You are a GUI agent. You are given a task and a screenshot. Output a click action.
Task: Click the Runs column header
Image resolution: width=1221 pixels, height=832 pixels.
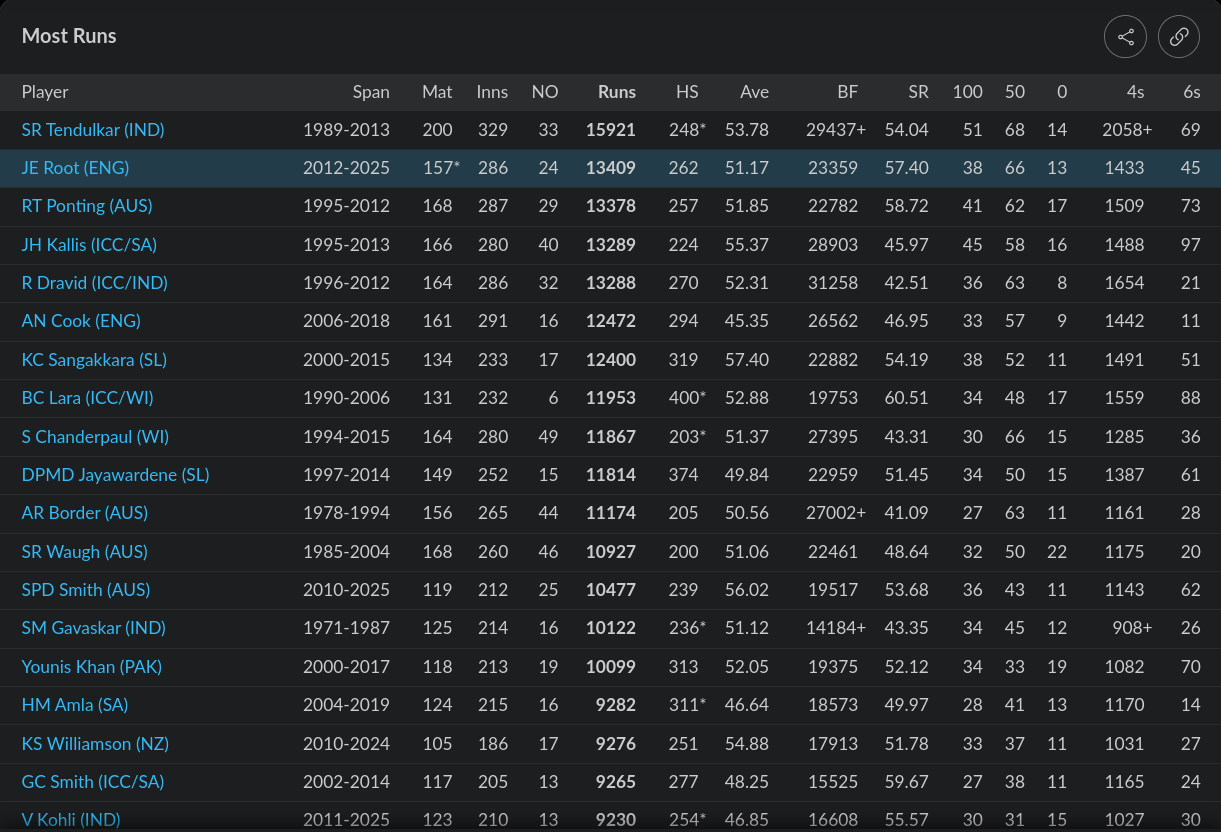click(x=617, y=92)
